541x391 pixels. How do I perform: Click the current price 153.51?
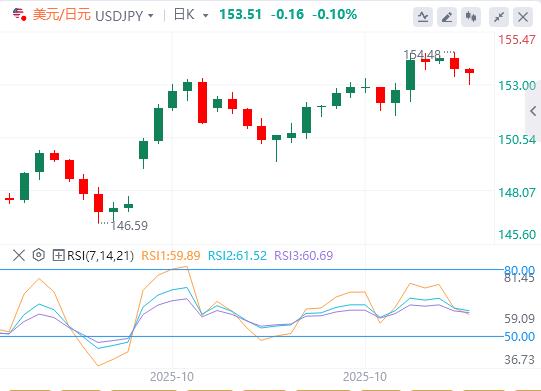240,14
